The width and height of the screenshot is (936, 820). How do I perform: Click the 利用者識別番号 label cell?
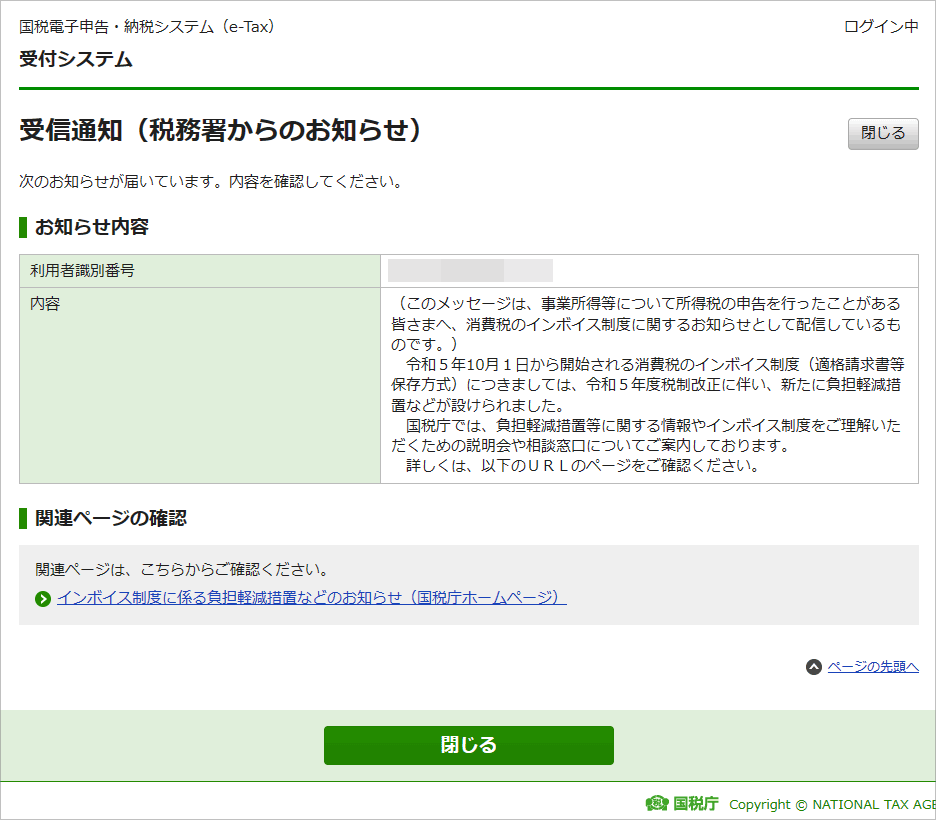[200, 271]
